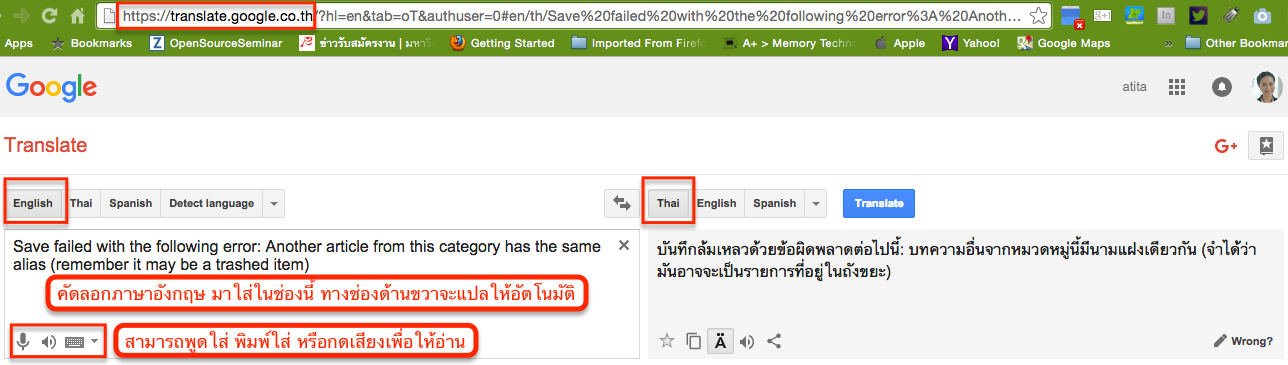Image resolution: width=1288 pixels, height=365 pixels.
Task: Swap languages with the arrows button
Action: (622, 203)
